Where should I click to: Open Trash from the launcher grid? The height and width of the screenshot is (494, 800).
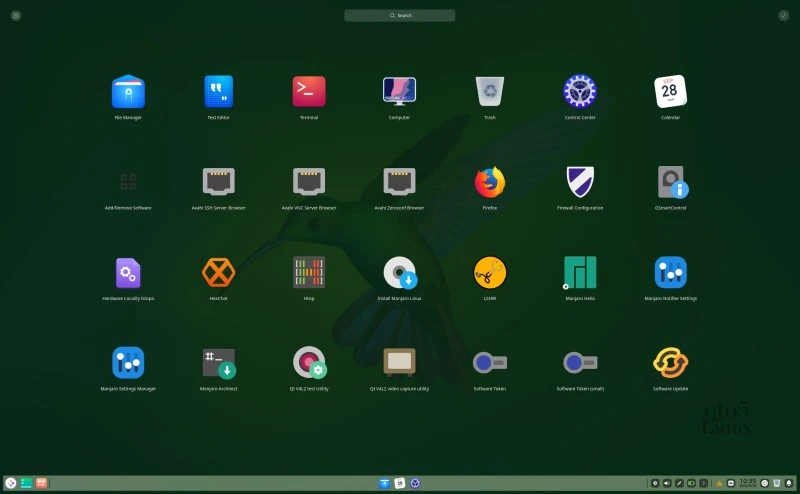[490, 92]
